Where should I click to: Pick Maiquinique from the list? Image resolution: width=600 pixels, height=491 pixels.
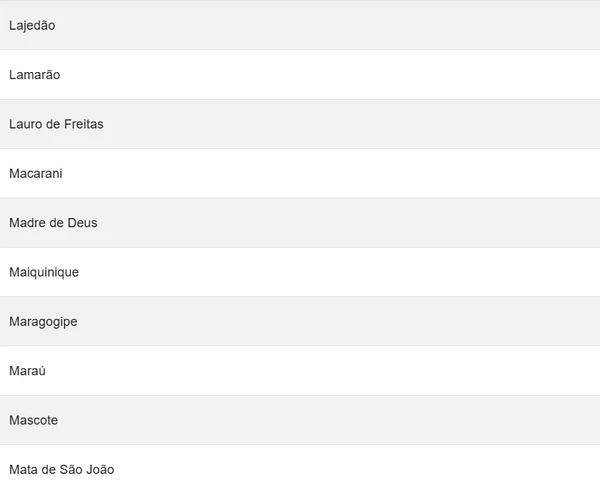tap(300, 272)
